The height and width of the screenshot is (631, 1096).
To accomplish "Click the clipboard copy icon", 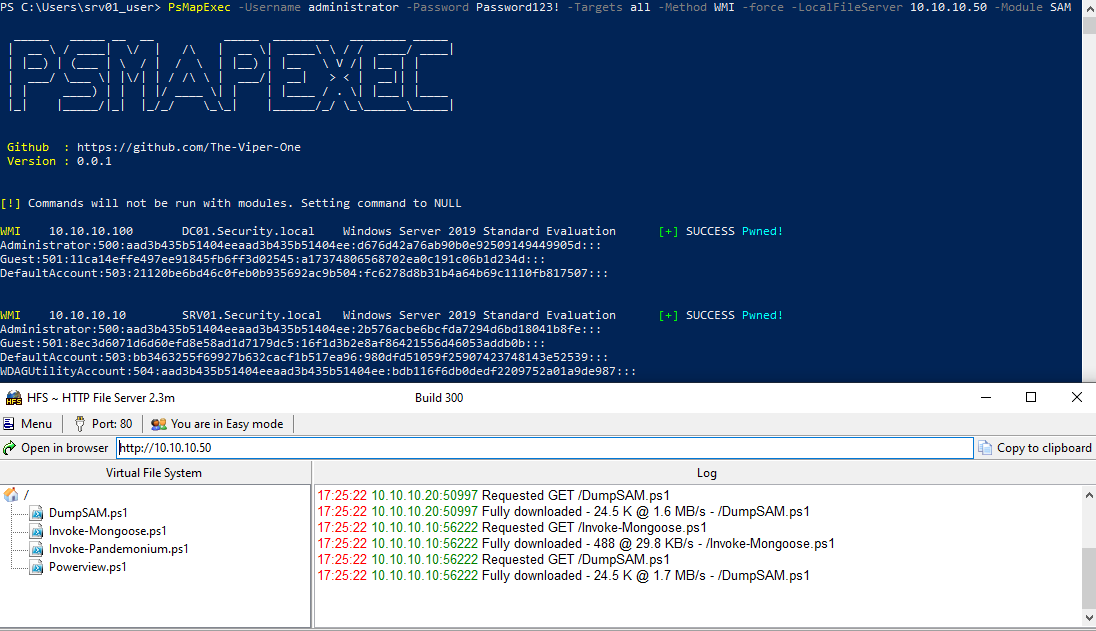I will (985, 448).
